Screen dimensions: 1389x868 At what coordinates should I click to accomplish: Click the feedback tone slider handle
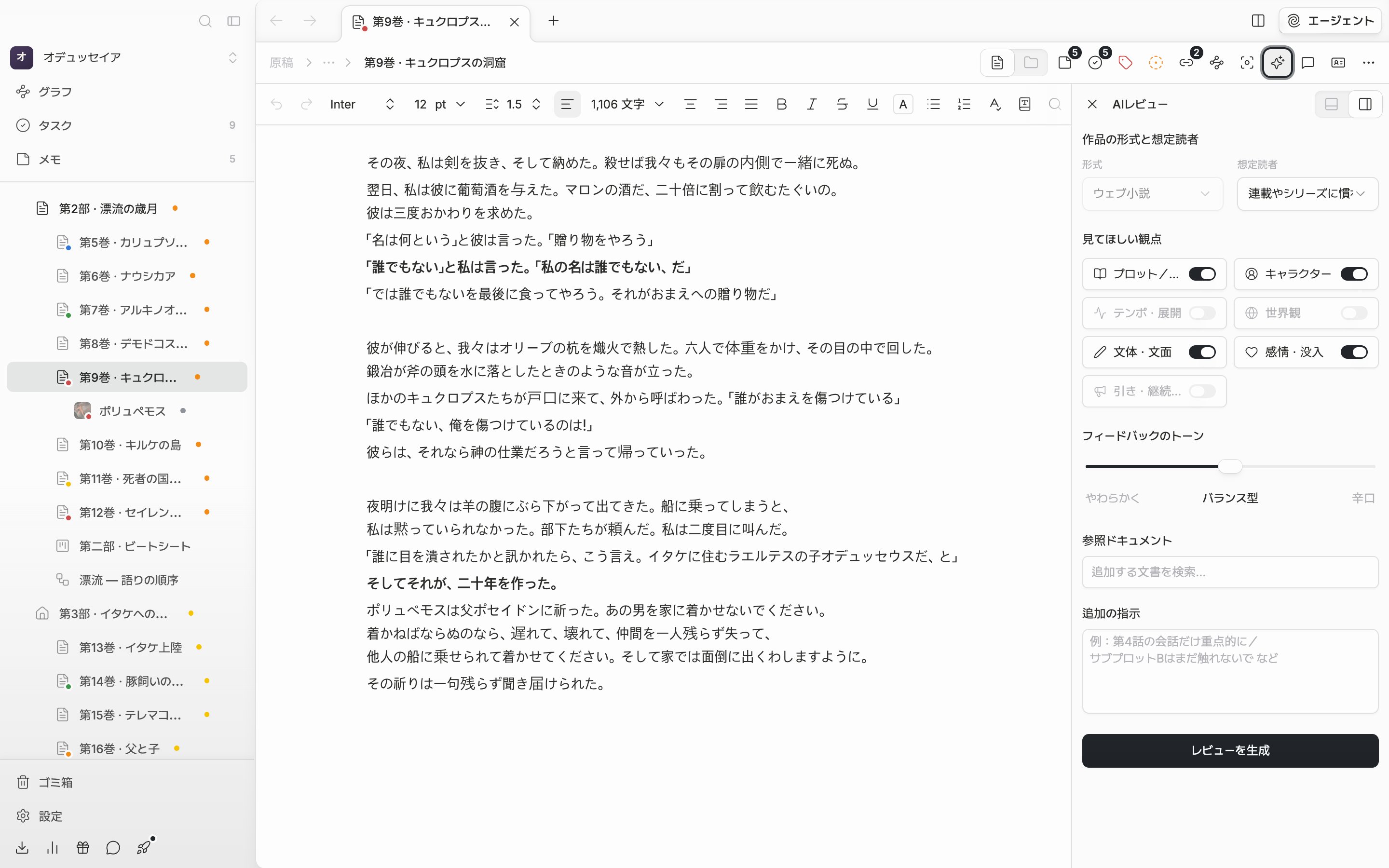pyautogui.click(x=1230, y=466)
